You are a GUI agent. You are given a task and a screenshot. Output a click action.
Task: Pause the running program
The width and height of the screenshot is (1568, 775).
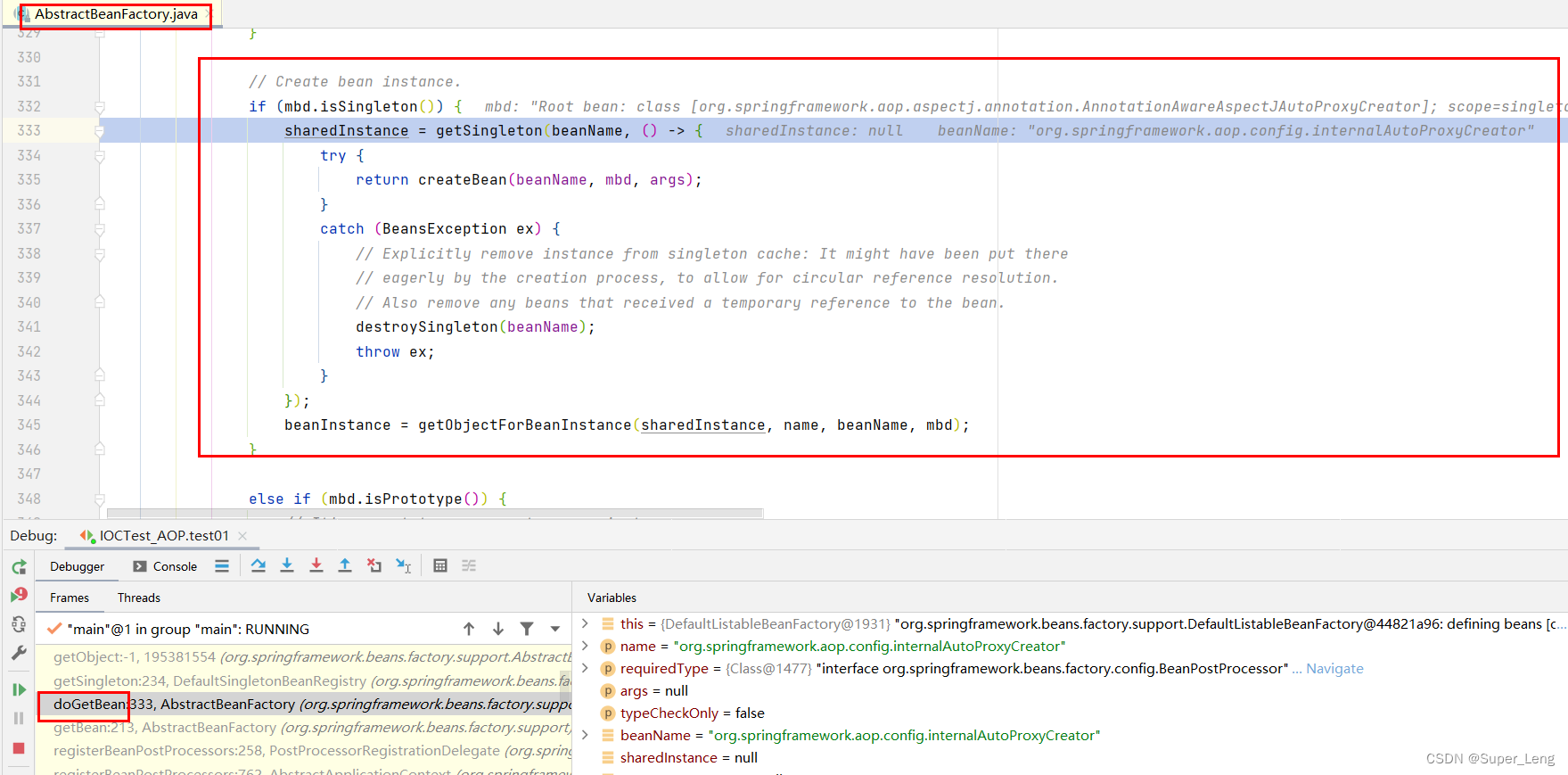[x=19, y=718]
